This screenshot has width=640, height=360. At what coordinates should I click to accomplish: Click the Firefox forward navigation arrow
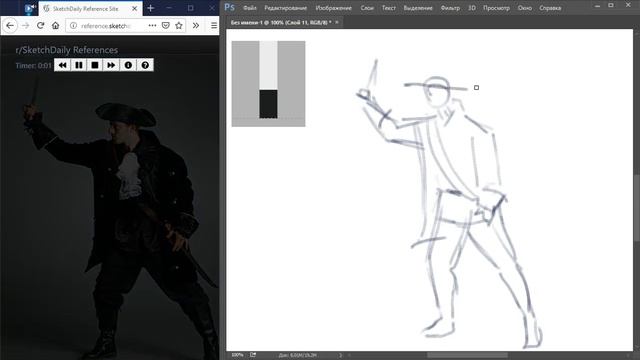point(25,26)
